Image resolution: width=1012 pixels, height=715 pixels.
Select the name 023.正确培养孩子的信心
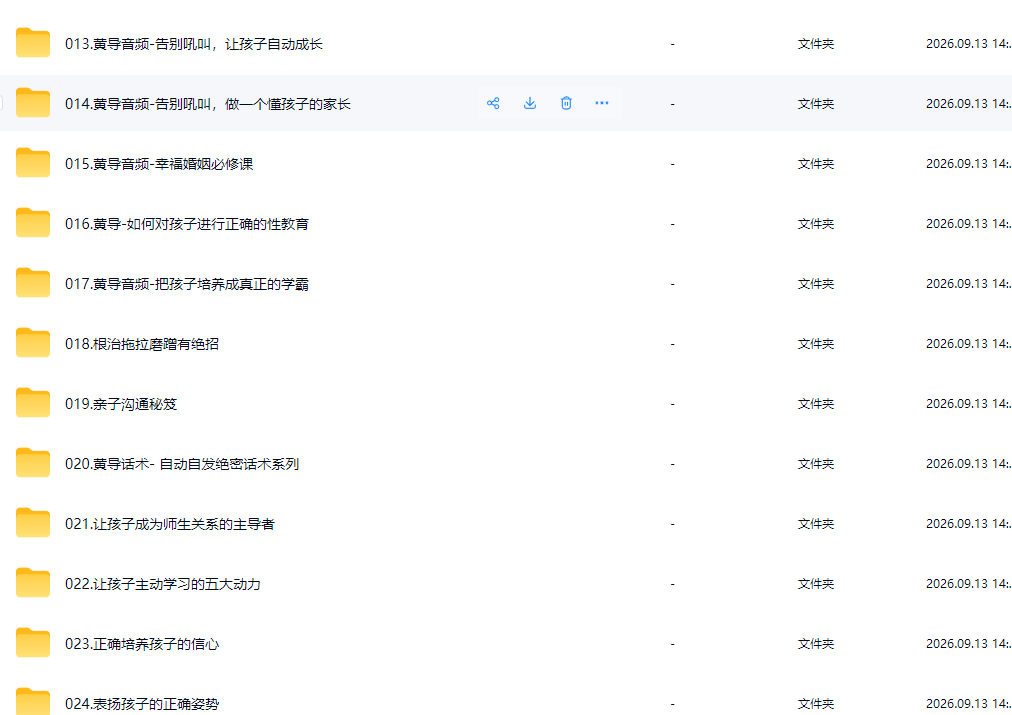[142, 644]
